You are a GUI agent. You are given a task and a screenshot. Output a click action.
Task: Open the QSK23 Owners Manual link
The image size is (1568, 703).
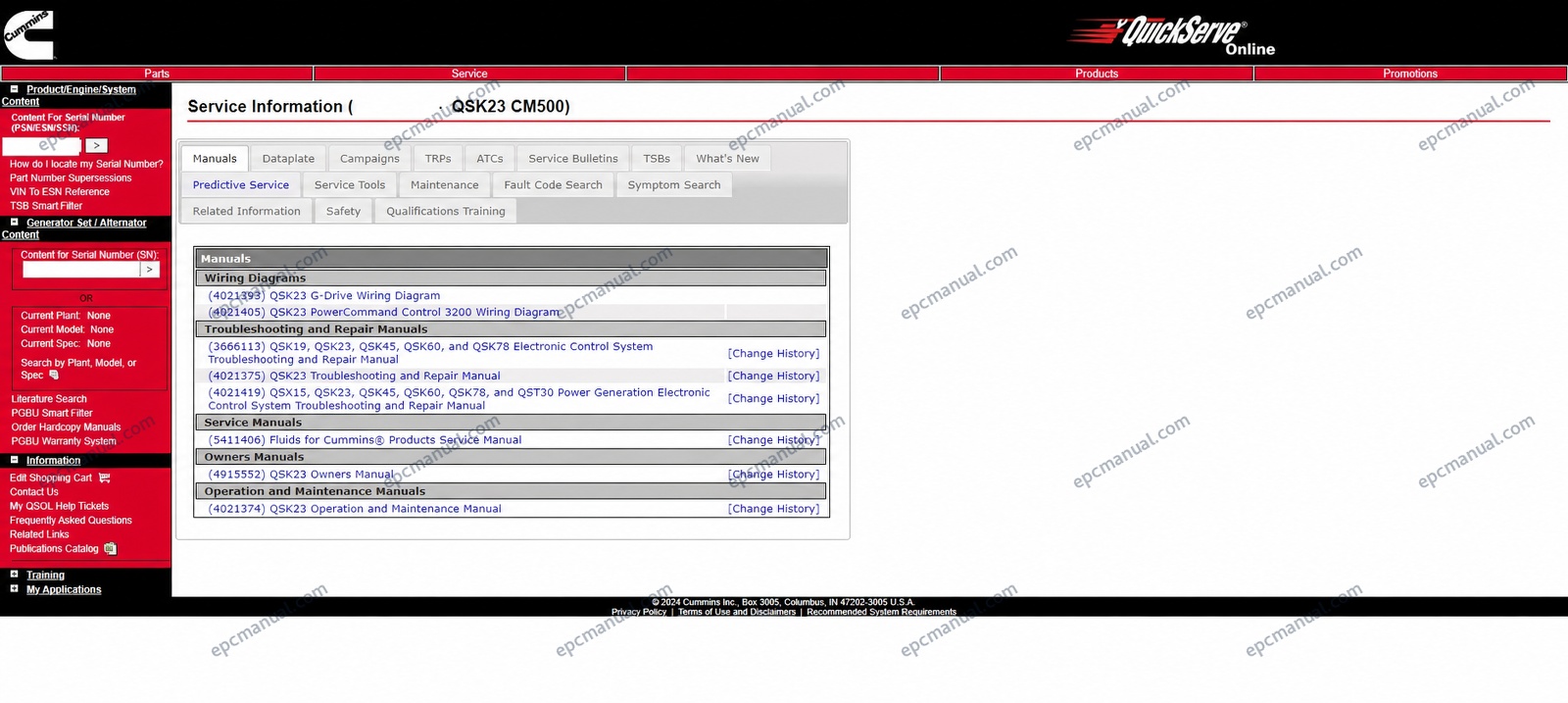click(301, 475)
